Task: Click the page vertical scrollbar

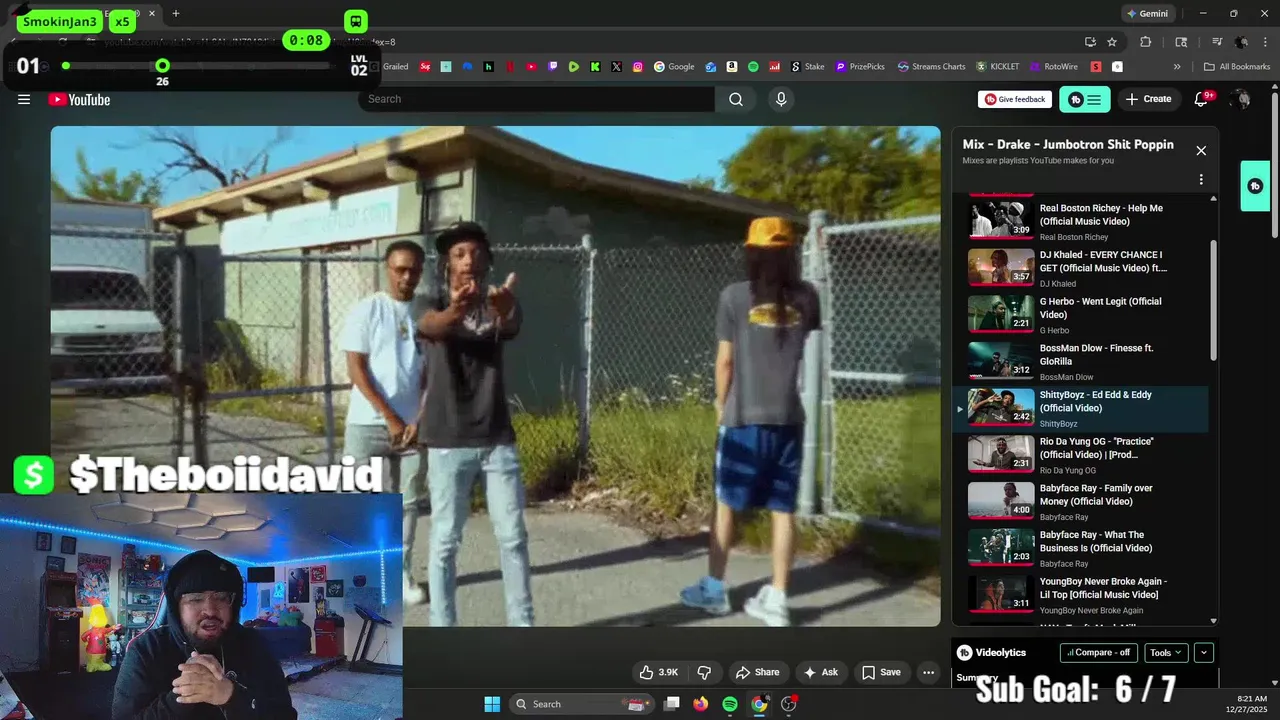Action: tap(1274, 165)
